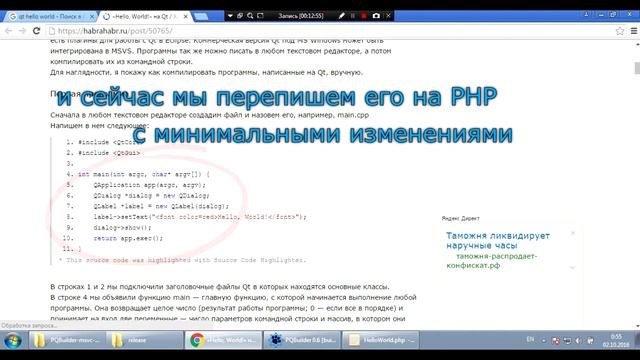Click code line 'QDialog *dialog = new QDialog;'
This screenshot has height=360, width=640.
[x=151, y=196]
